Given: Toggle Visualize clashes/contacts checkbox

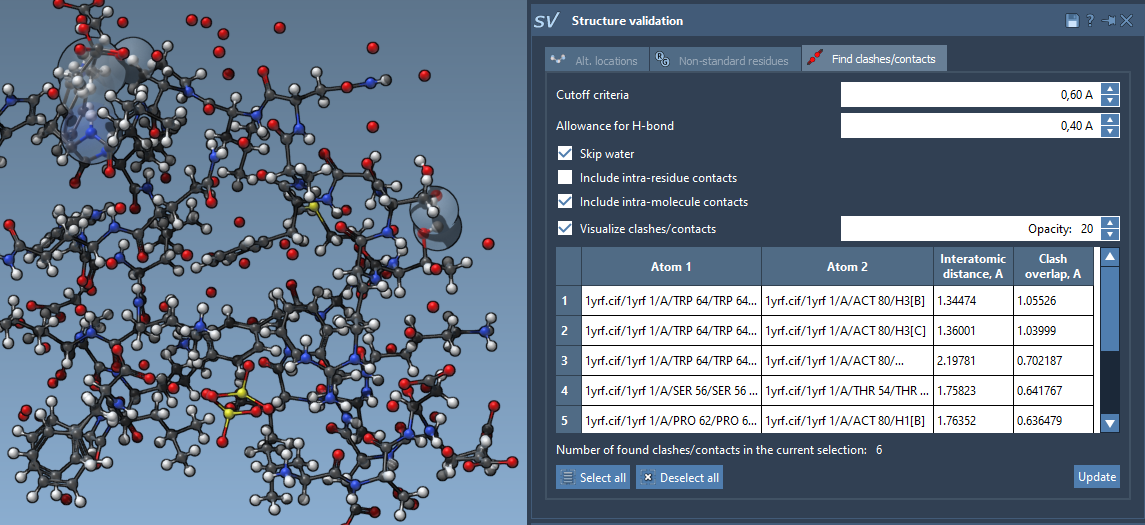Looking at the screenshot, I should pyautogui.click(x=566, y=229).
